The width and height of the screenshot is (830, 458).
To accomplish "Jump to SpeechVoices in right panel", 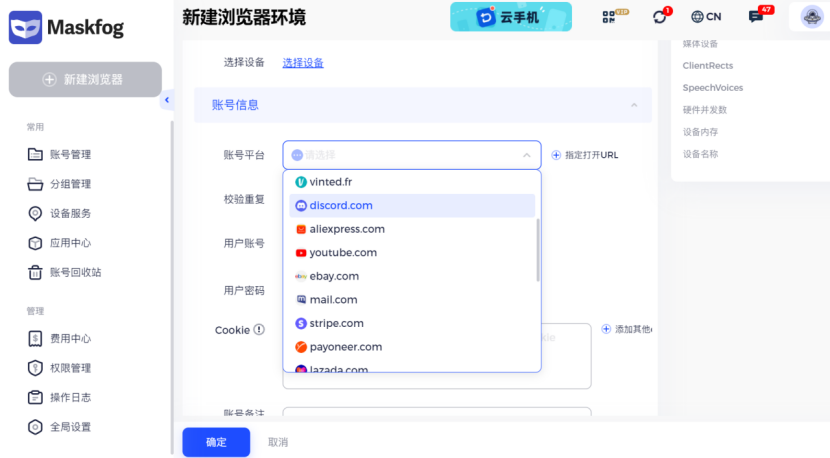I will pos(712,88).
